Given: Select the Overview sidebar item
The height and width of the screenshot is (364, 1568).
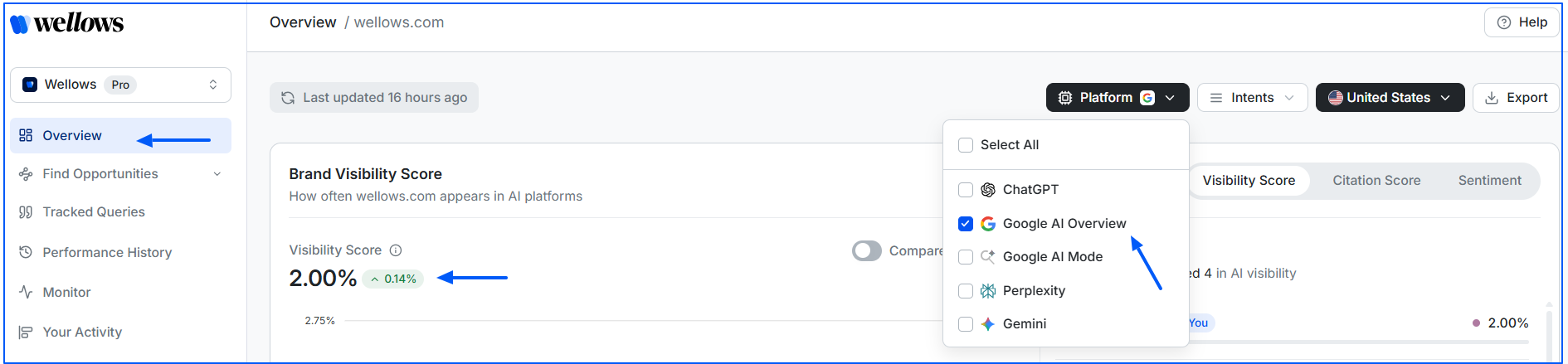Looking at the screenshot, I should [72, 136].
